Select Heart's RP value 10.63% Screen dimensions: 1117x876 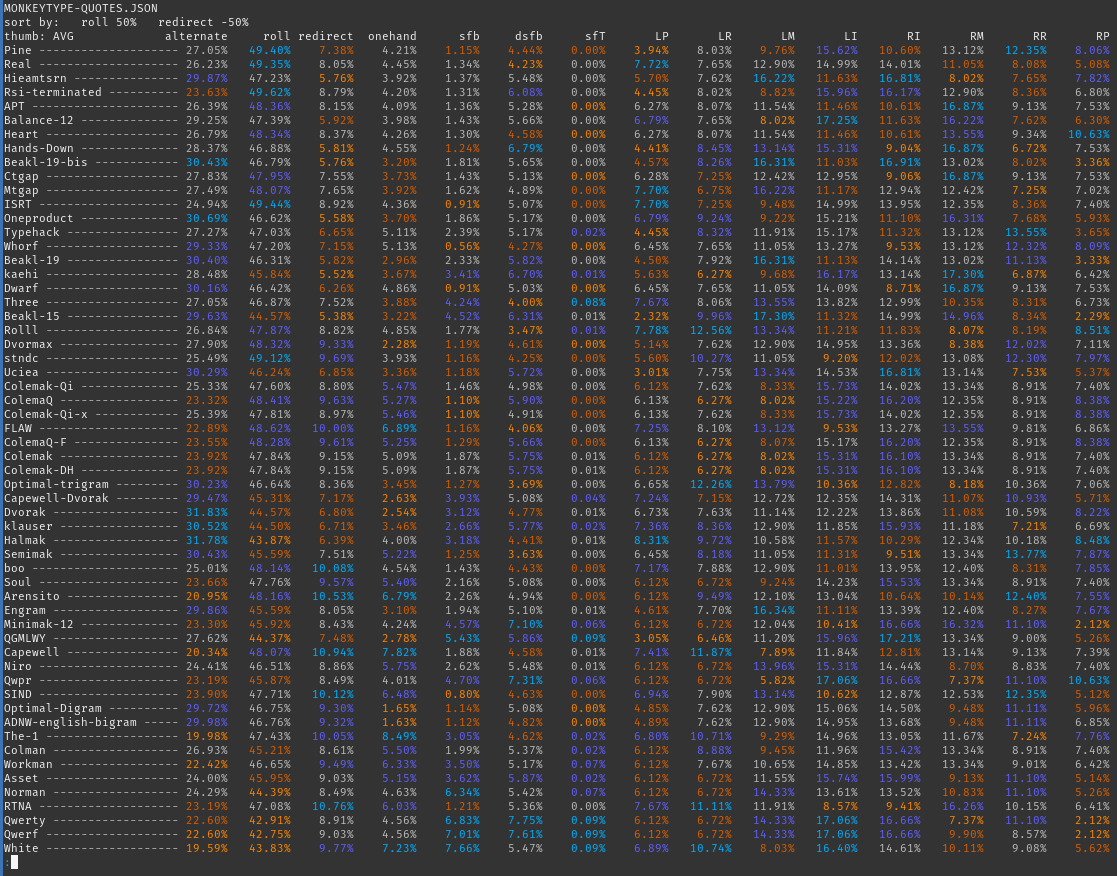(1089, 135)
